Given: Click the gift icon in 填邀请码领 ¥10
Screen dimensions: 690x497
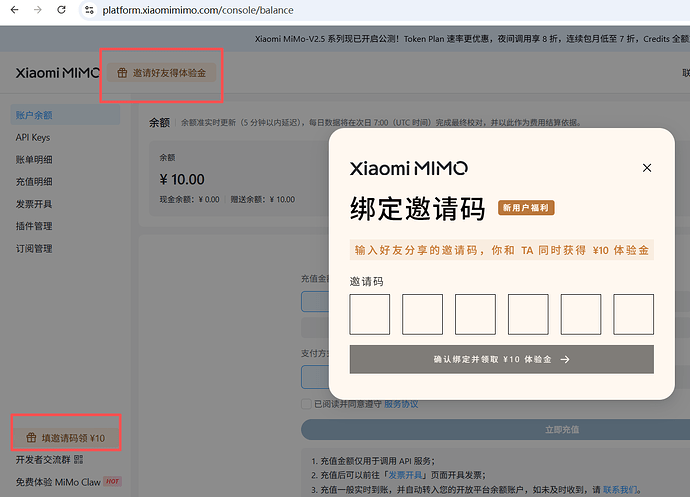Looking at the screenshot, I should point(31,438).
